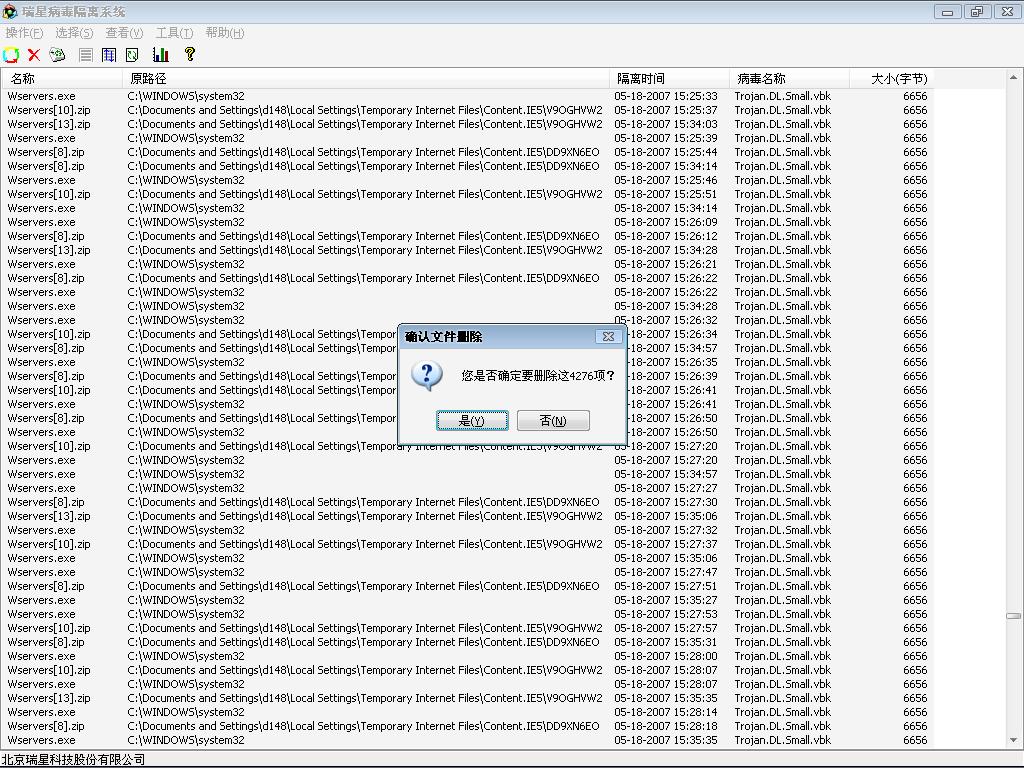This screenshot has height=768, width=1024.
Task: Select the Wservers[10].zip row at 15:27:57
Action: pos(467,628)
